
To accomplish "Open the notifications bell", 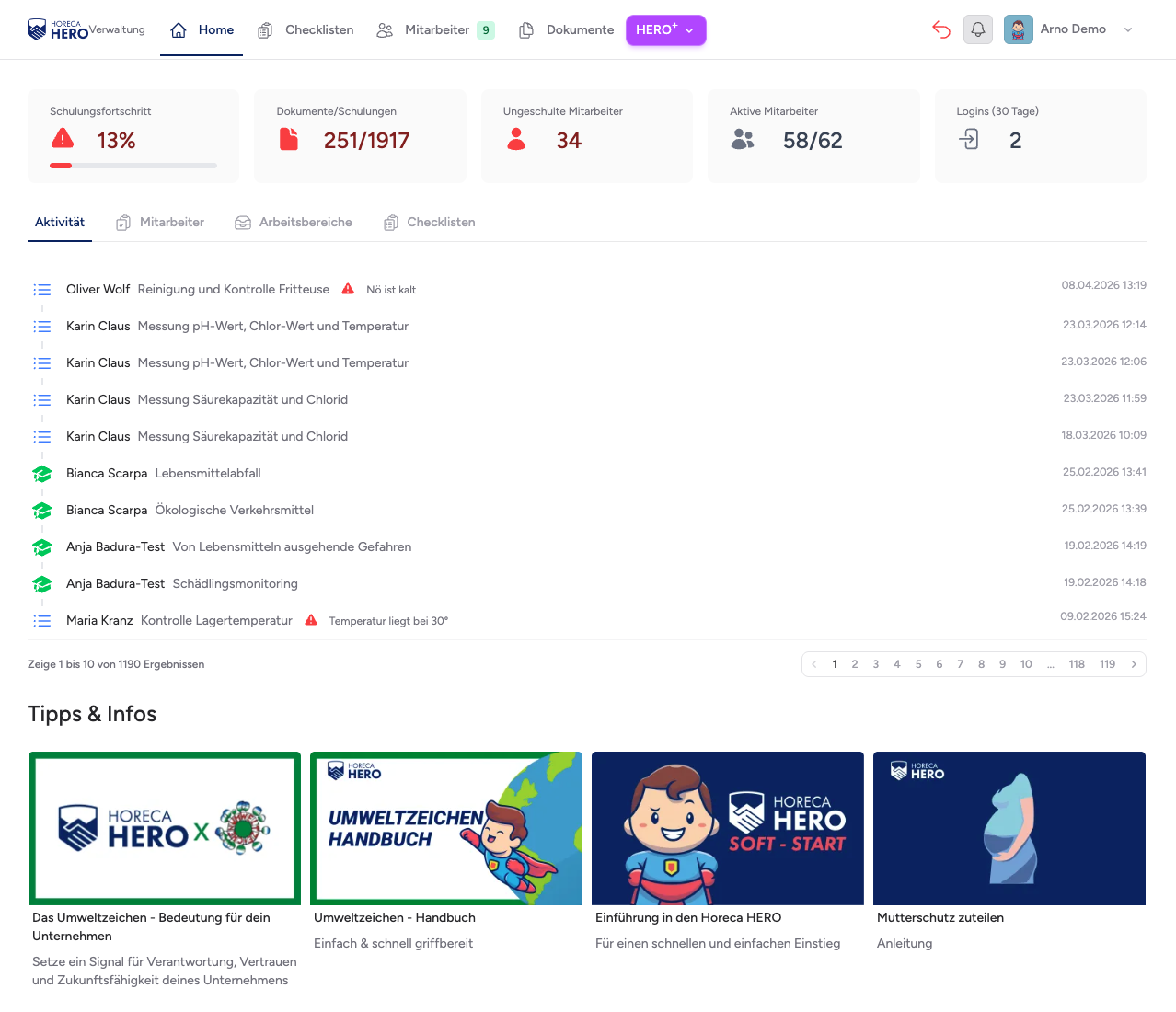I will 978,29.
